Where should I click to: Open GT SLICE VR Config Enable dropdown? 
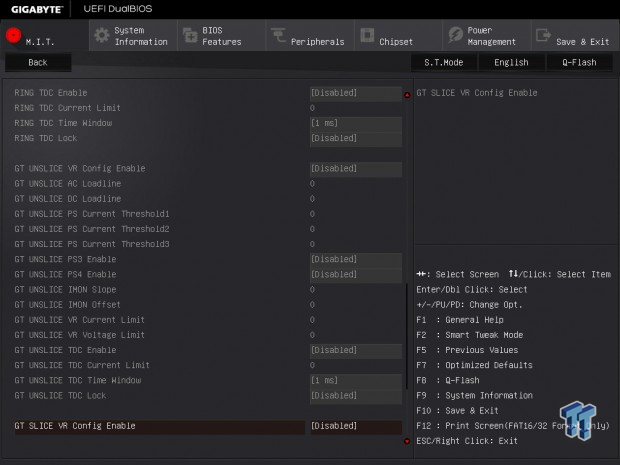(x=356, y=426)
